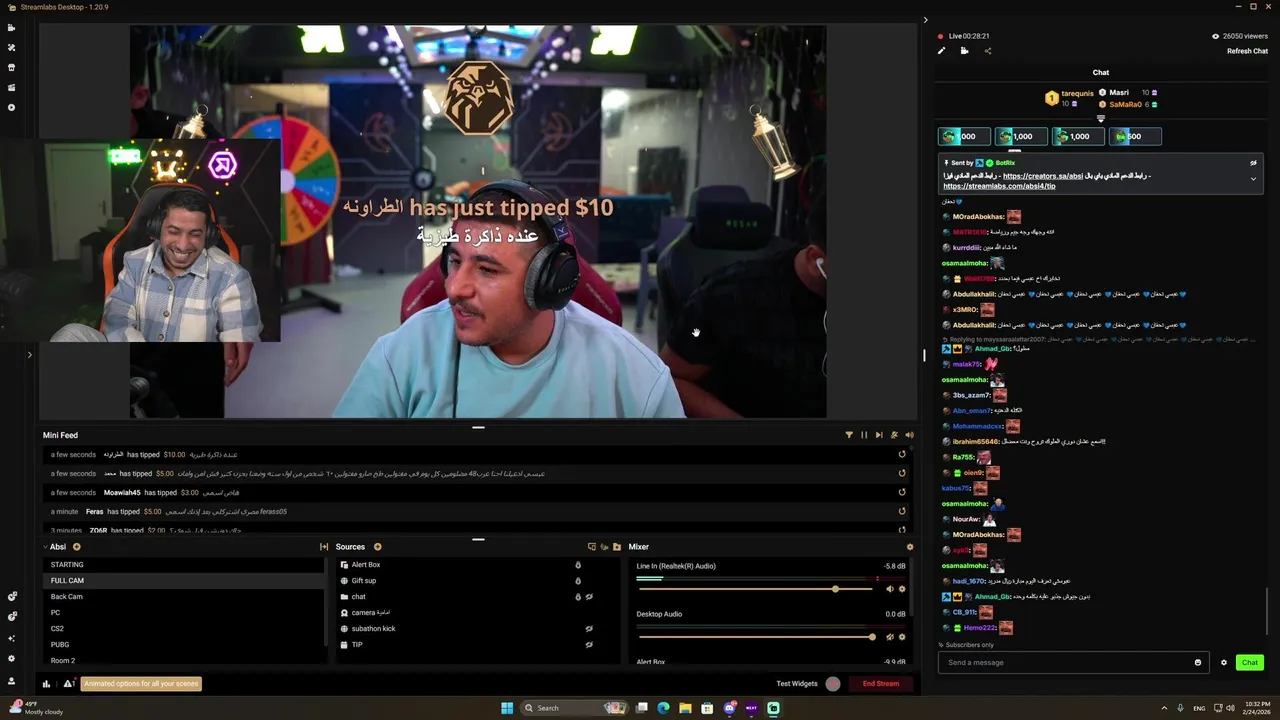
Task: Open the creators.sa/absi link
Action: (1043, 176)
